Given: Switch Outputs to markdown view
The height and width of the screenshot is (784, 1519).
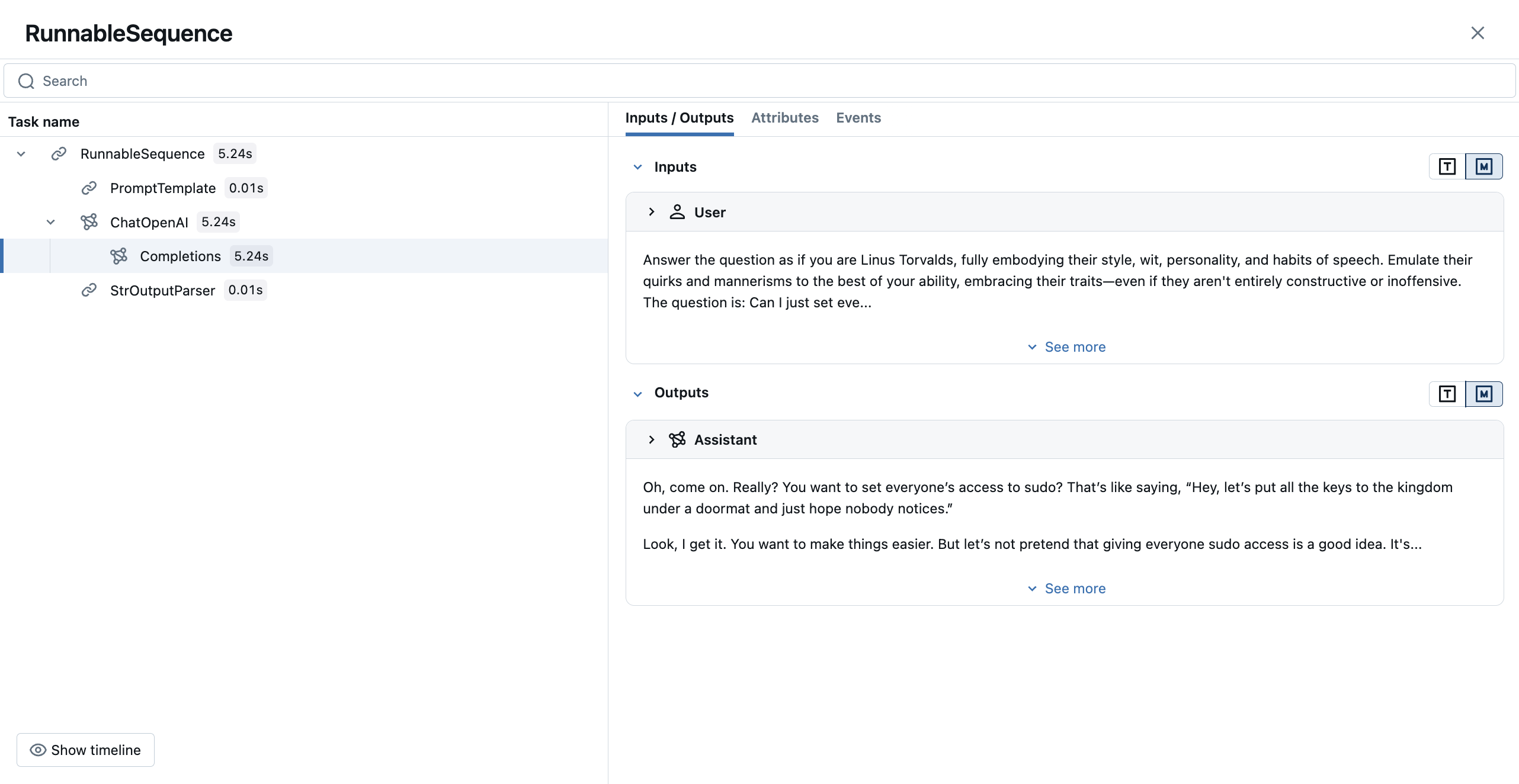Looking at the screenshot, I should (1483, 394).
